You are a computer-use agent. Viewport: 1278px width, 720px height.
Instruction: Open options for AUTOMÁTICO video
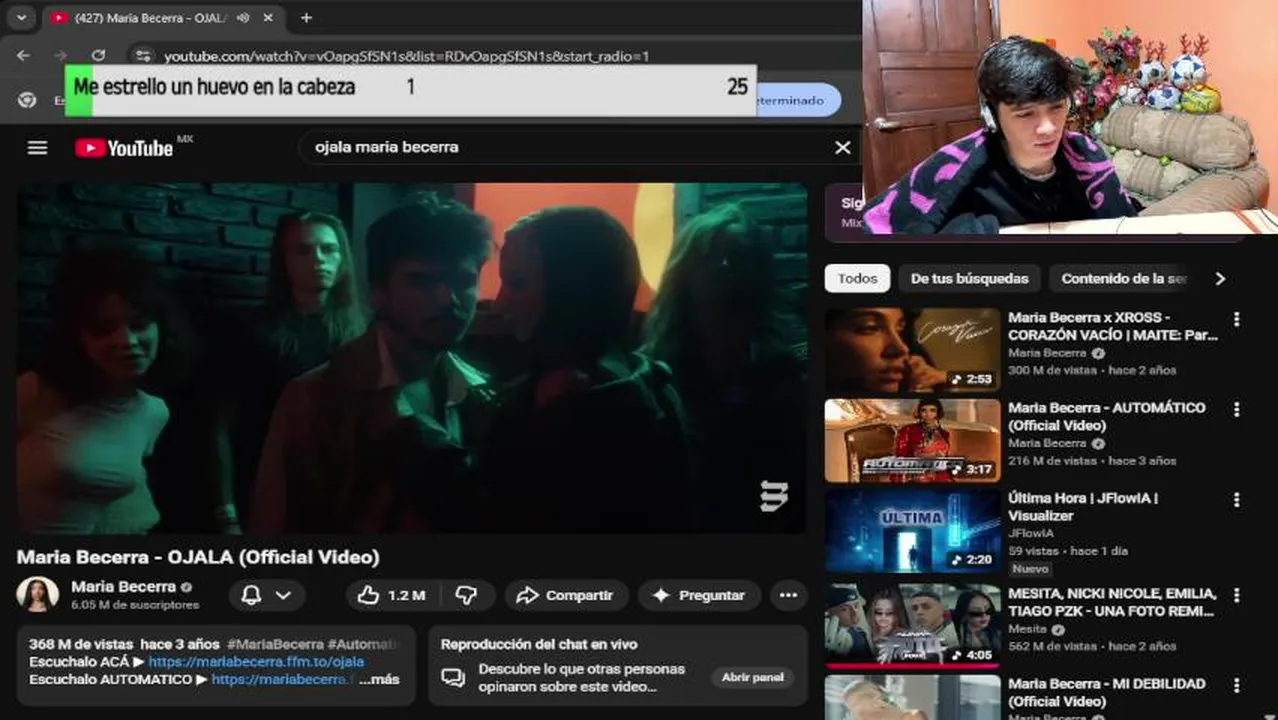coord(1236,410)
